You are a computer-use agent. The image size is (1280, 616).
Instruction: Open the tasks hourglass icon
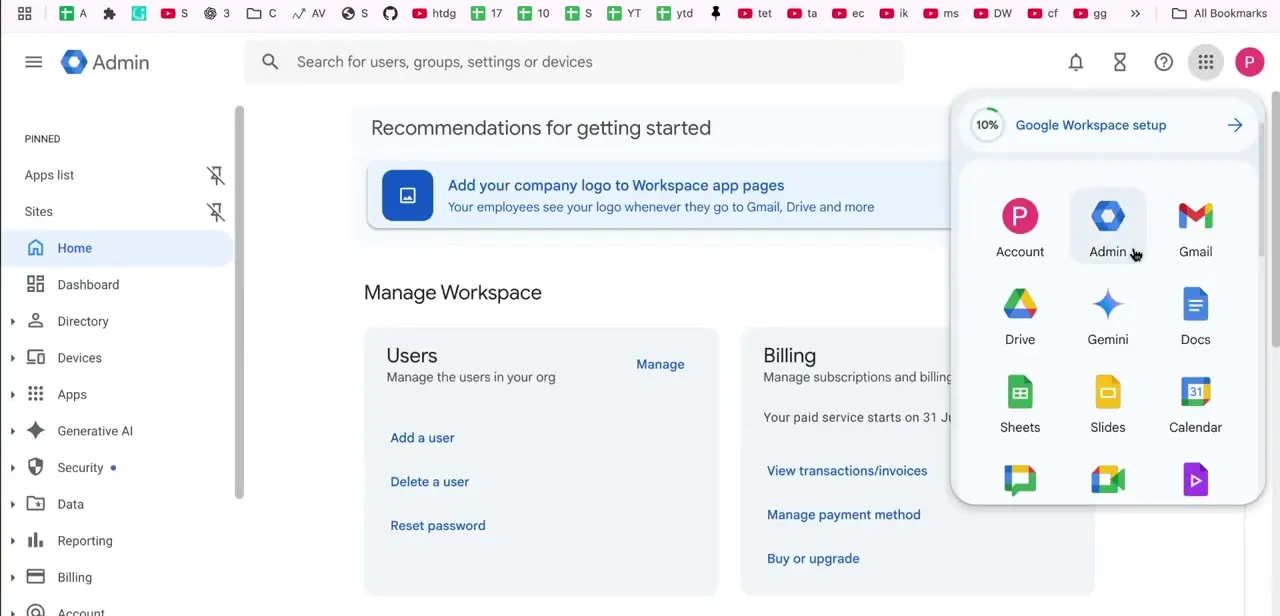[1120, 62]
